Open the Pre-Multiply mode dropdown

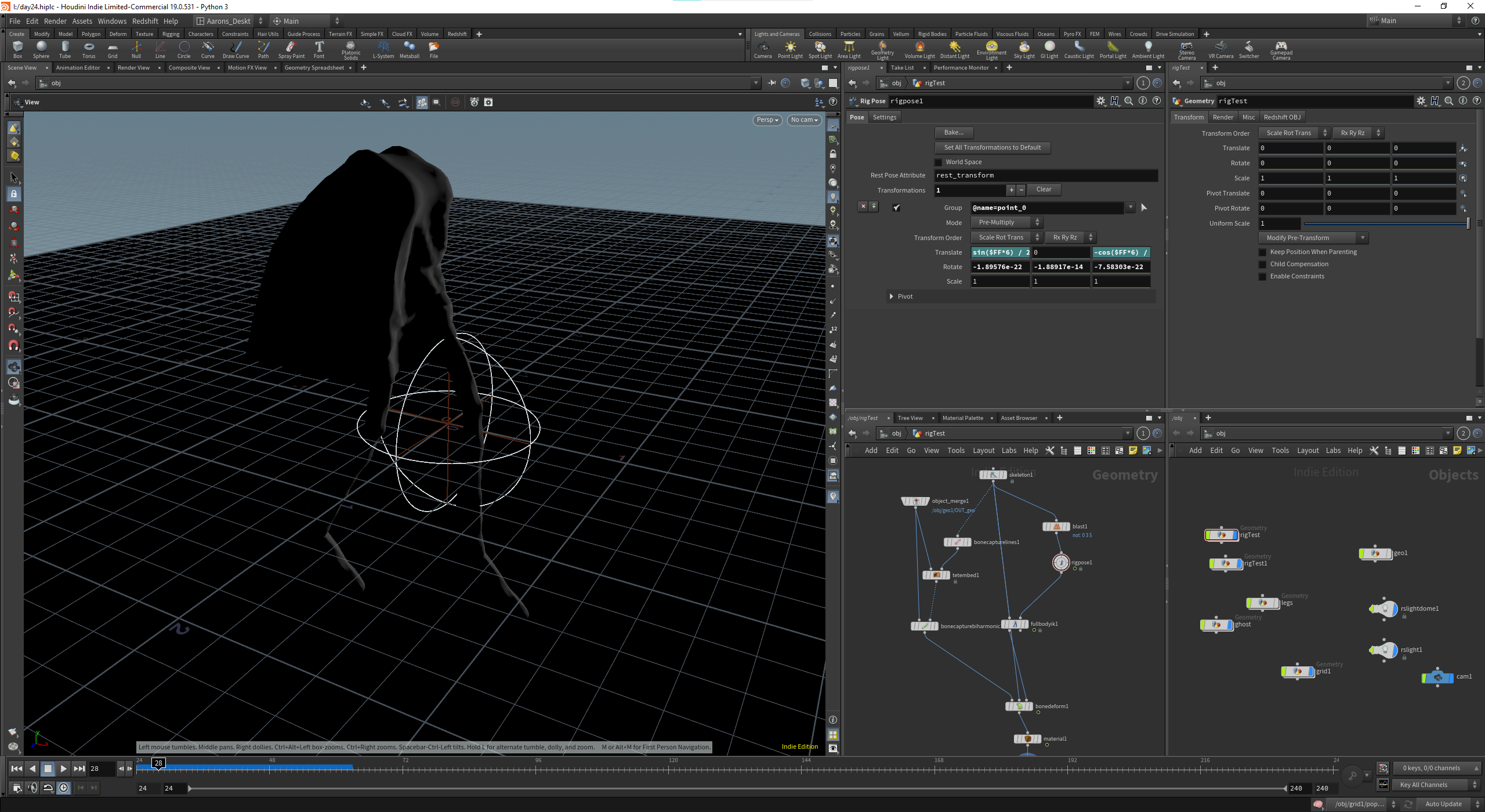pos(1007,223)
